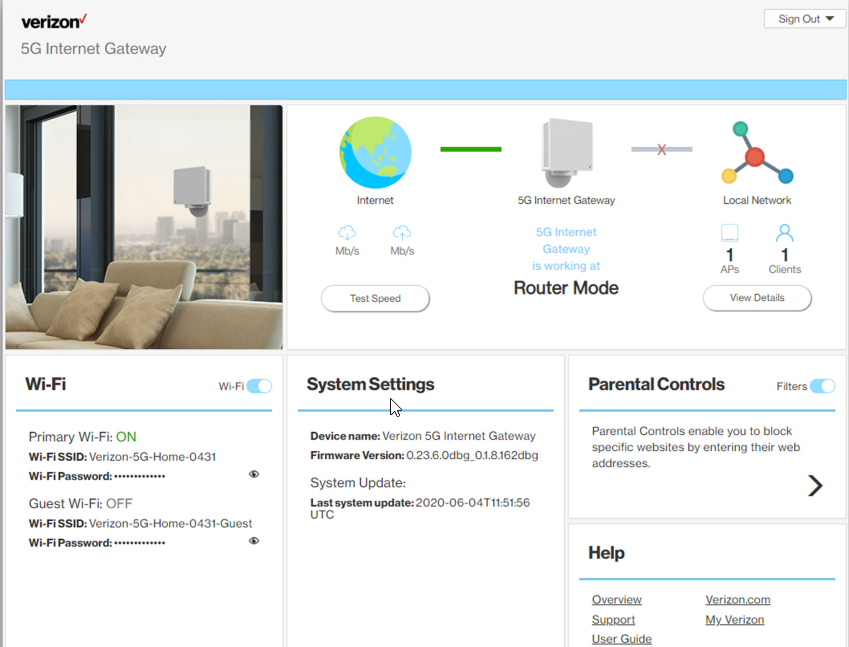Click the last system update timestamp
Screen dimensions: 849x647
click(x=420, y=508)
